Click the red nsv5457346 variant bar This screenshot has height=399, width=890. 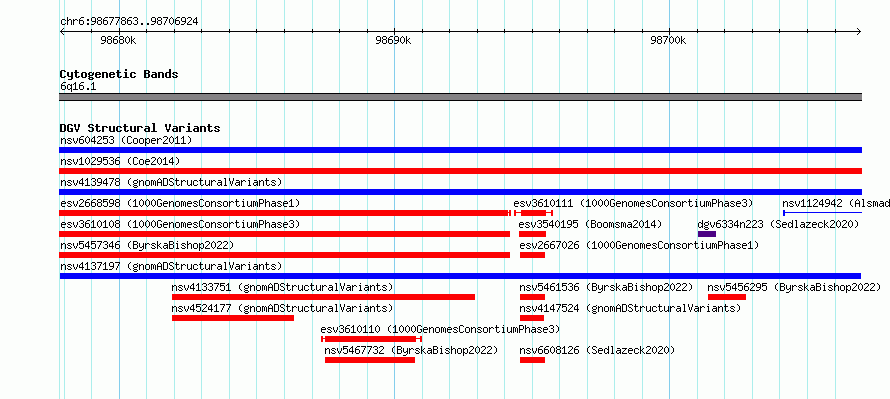point(284,255)
